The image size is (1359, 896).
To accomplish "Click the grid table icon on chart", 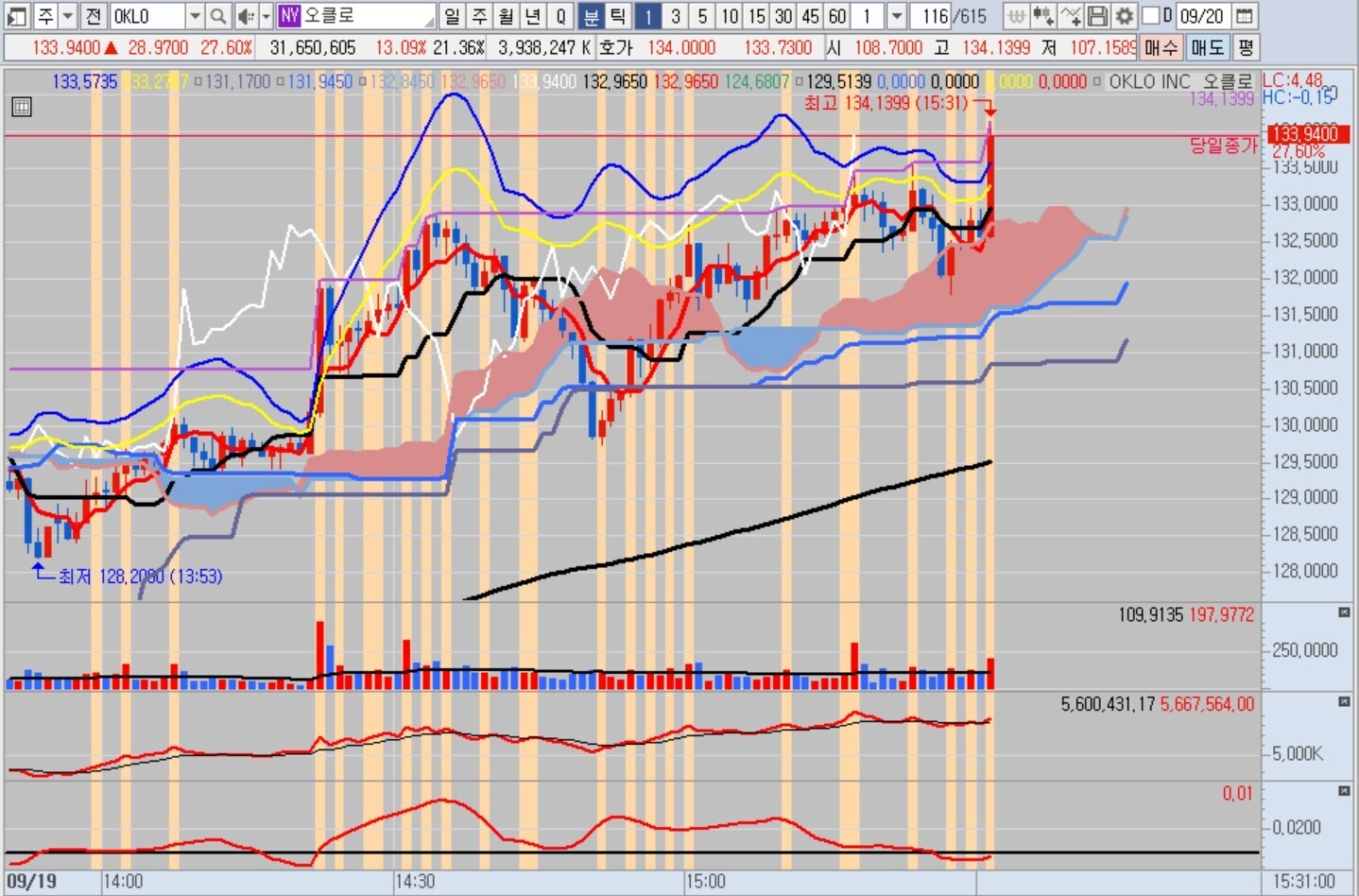I will tap(21, 107).
